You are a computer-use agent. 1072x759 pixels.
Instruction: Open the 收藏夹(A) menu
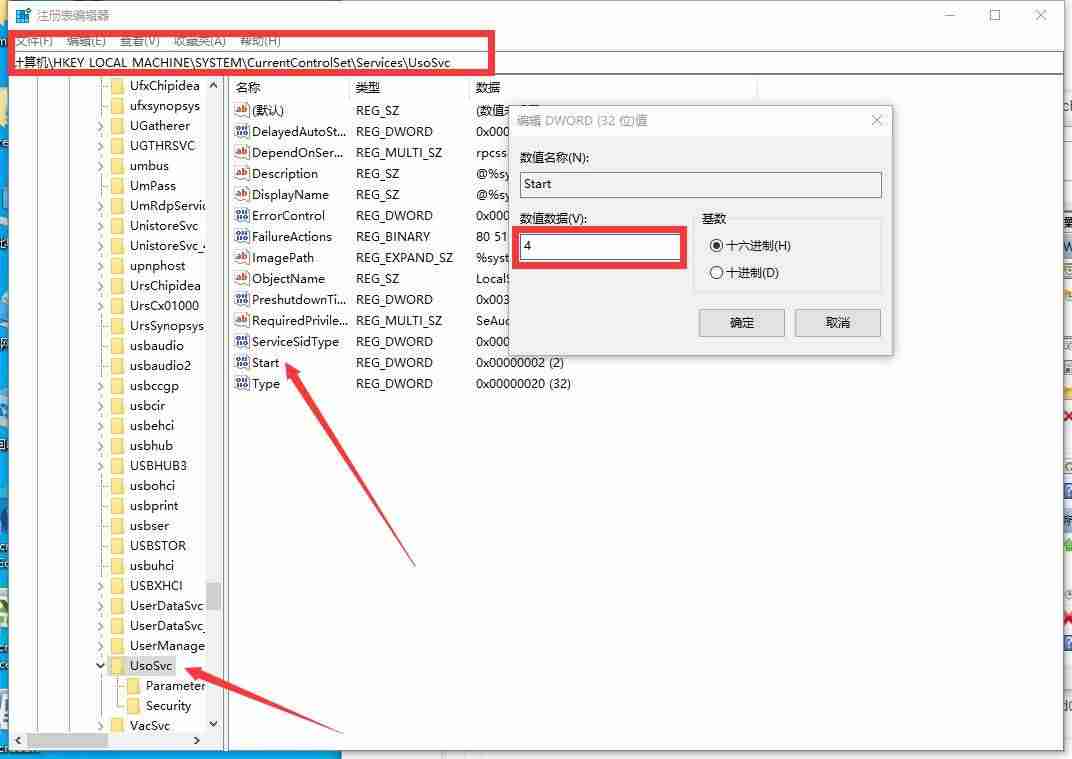coord(200,41)
